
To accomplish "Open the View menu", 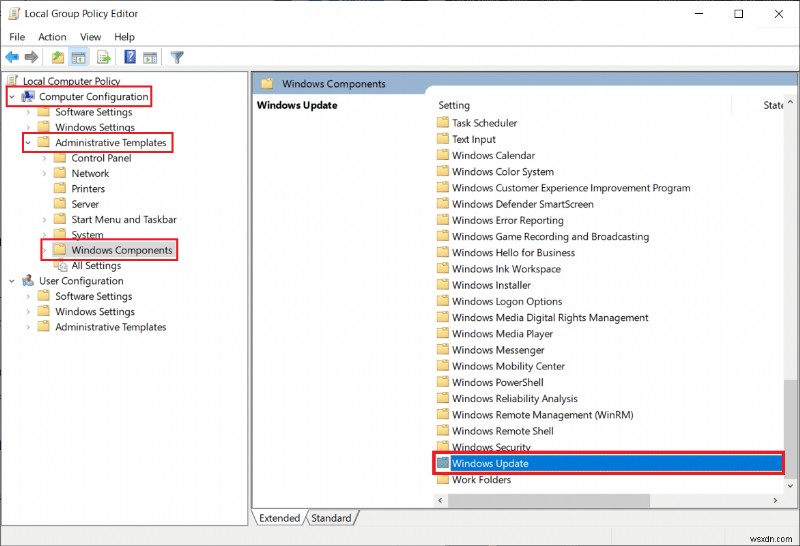I will pos(90,37).
